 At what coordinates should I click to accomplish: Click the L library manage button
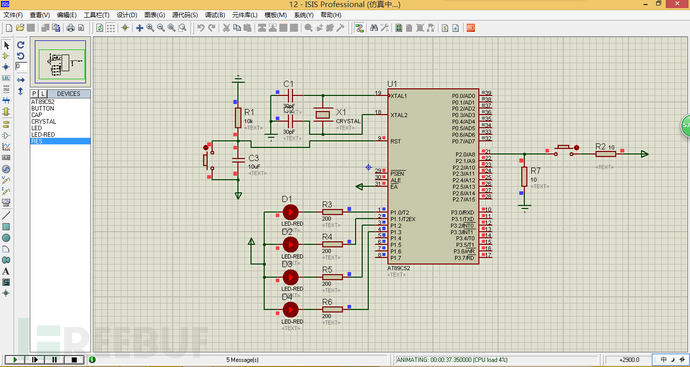click(42, 94)
